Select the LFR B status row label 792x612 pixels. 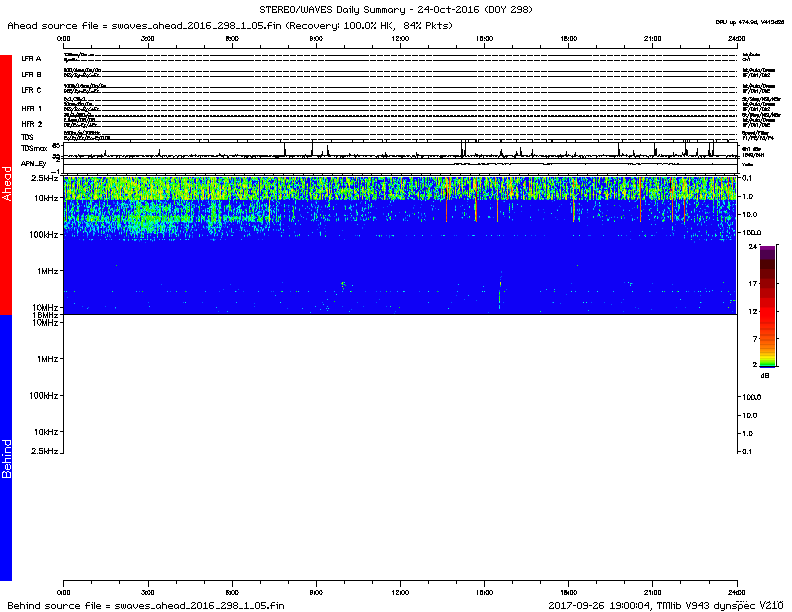(31, 74)
